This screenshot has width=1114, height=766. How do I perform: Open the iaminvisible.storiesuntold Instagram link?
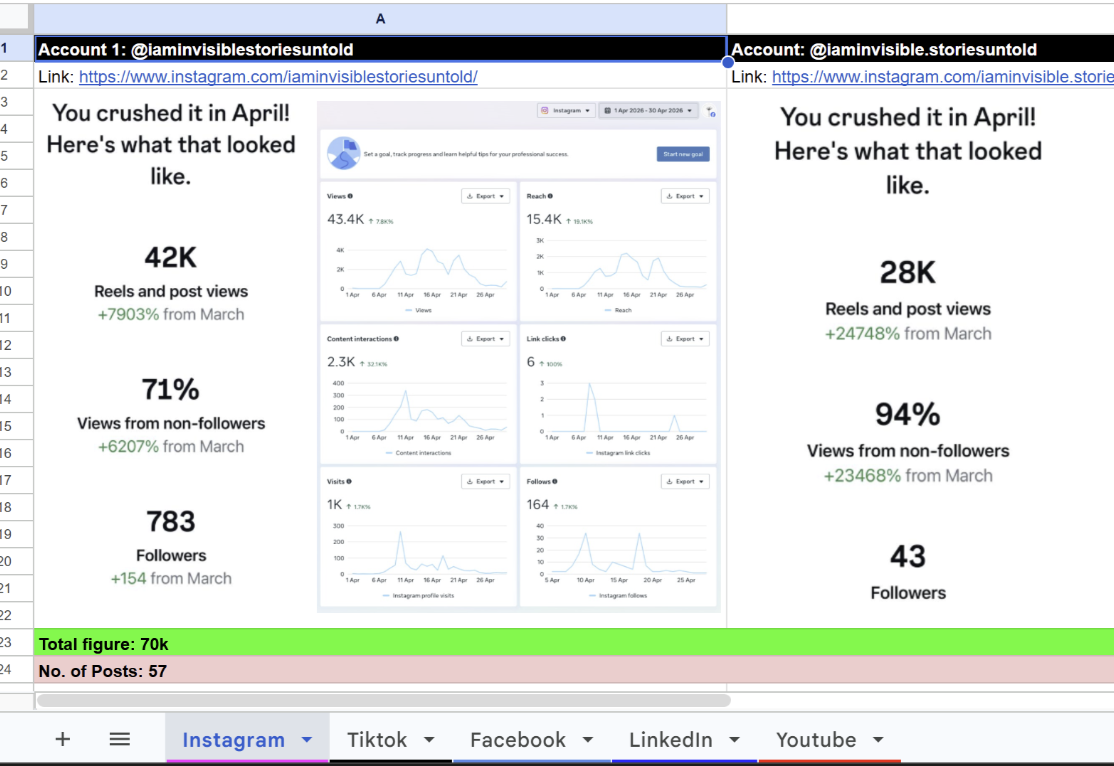tap(943, 77)
